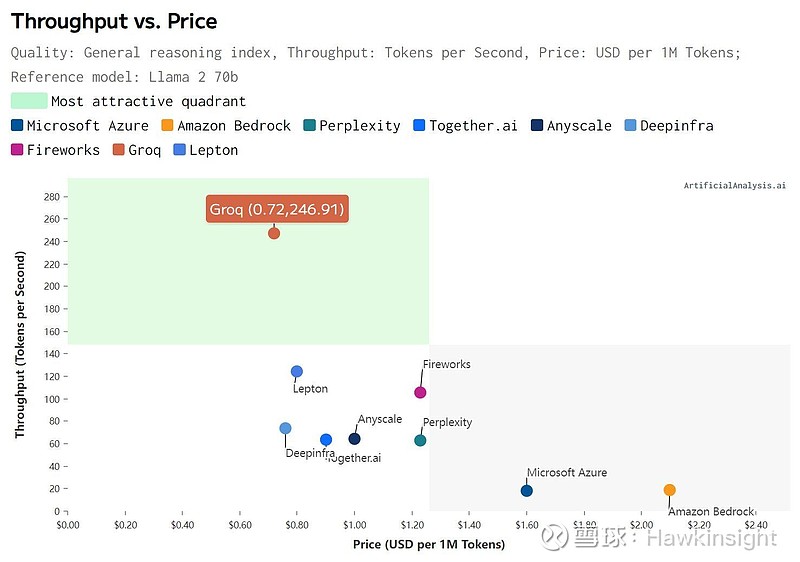Click the Fireworks legend color swatch
This screenshot has height=562, width=800.
coord(17,150)
